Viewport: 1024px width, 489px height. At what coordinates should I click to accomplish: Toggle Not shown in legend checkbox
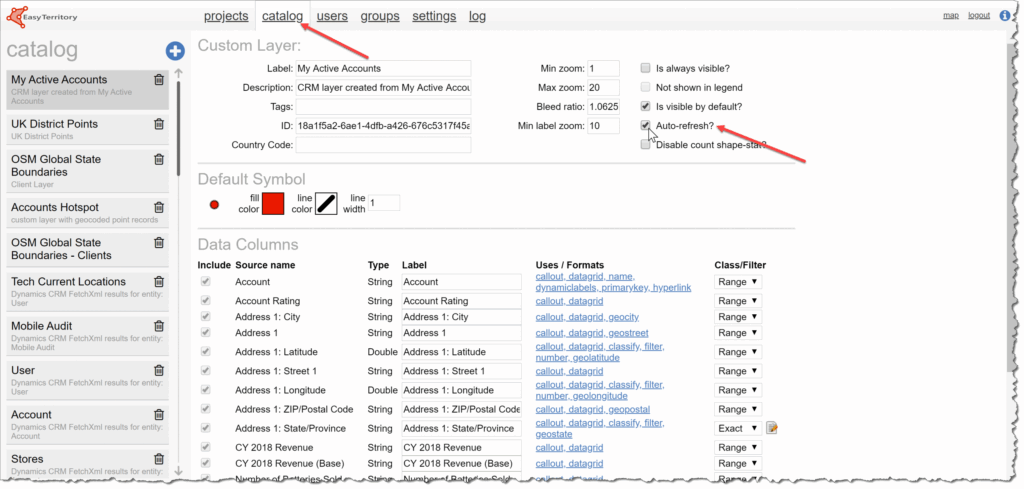[x=645, y=87]
